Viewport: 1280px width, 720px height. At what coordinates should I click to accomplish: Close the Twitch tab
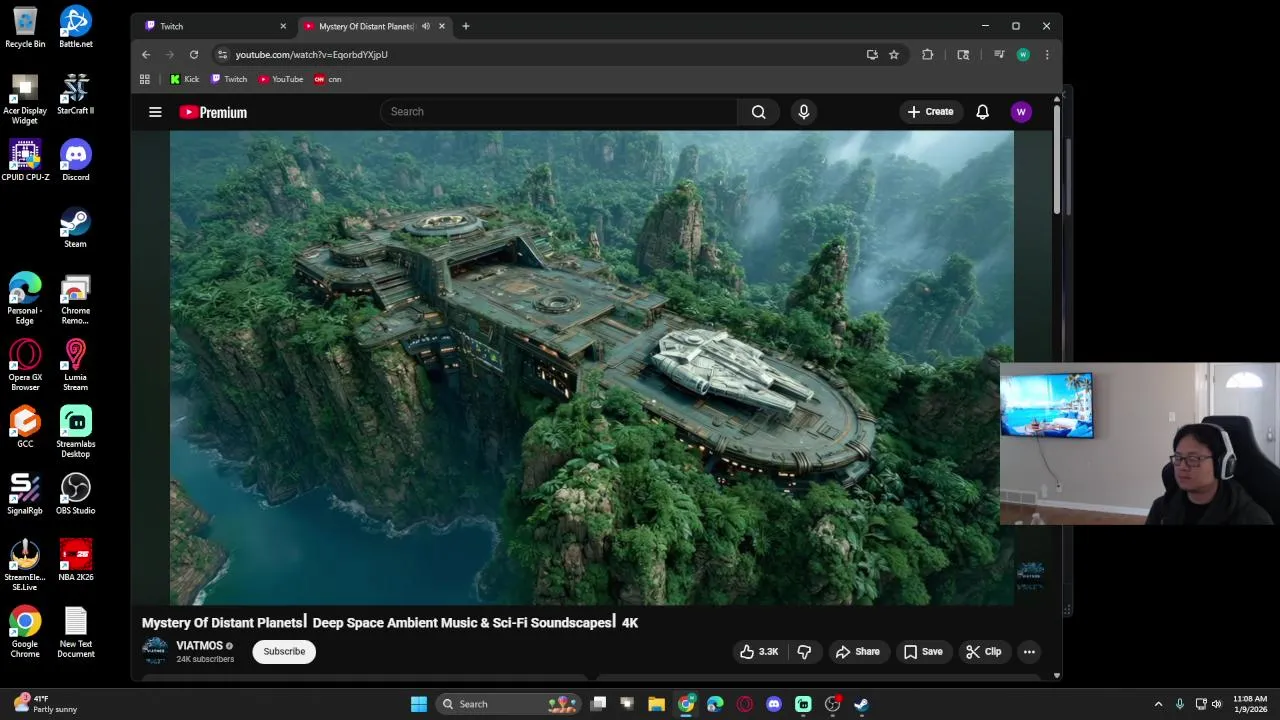[283, 26]
